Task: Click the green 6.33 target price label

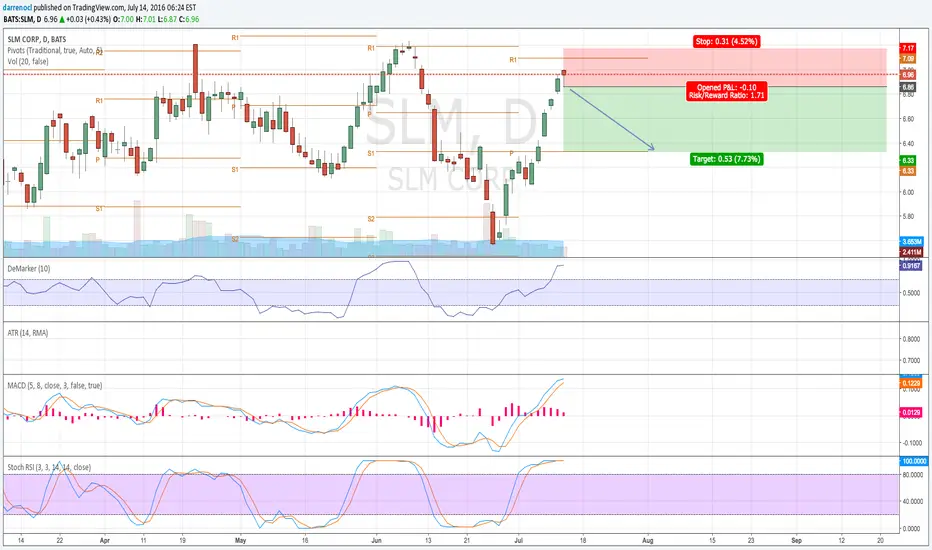Action: (x=908, y=161)
